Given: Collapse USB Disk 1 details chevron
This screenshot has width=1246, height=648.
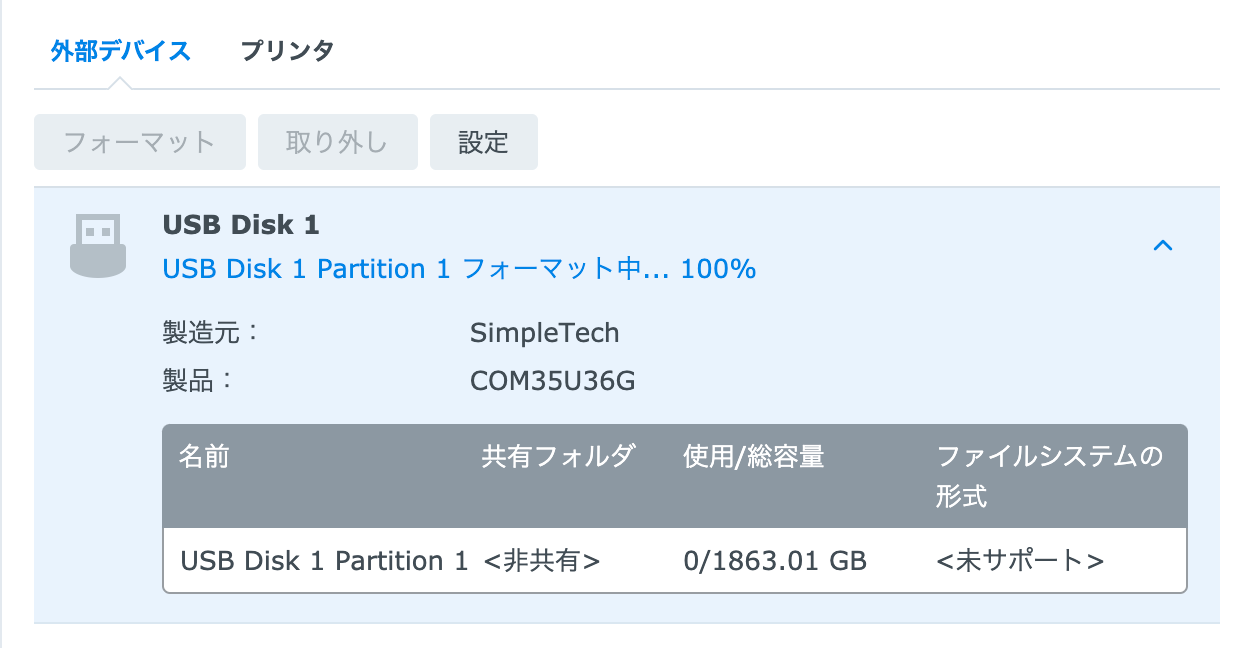Looking at the screenshot, I should point(1162,245).
